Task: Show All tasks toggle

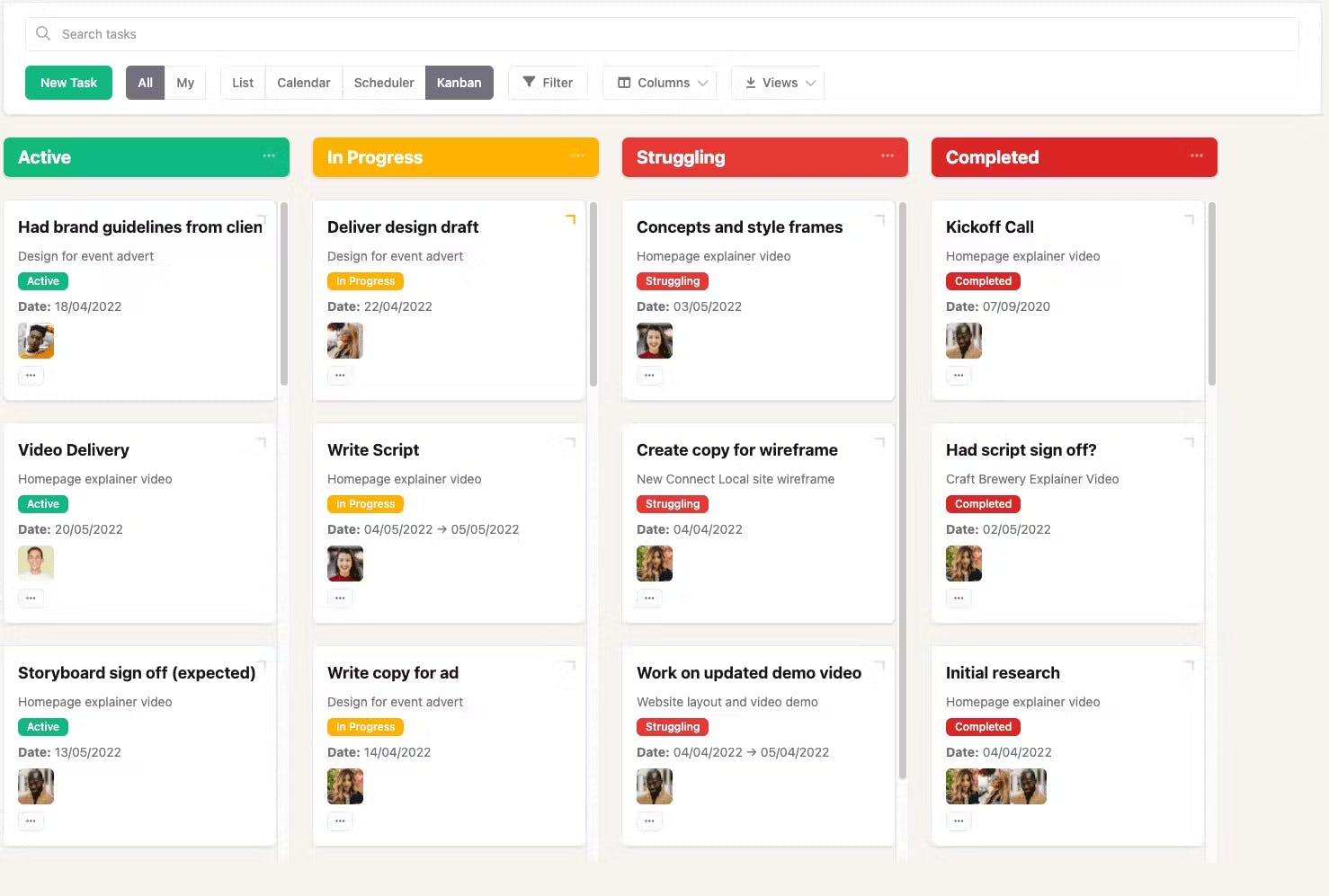Action: point(145,83)
